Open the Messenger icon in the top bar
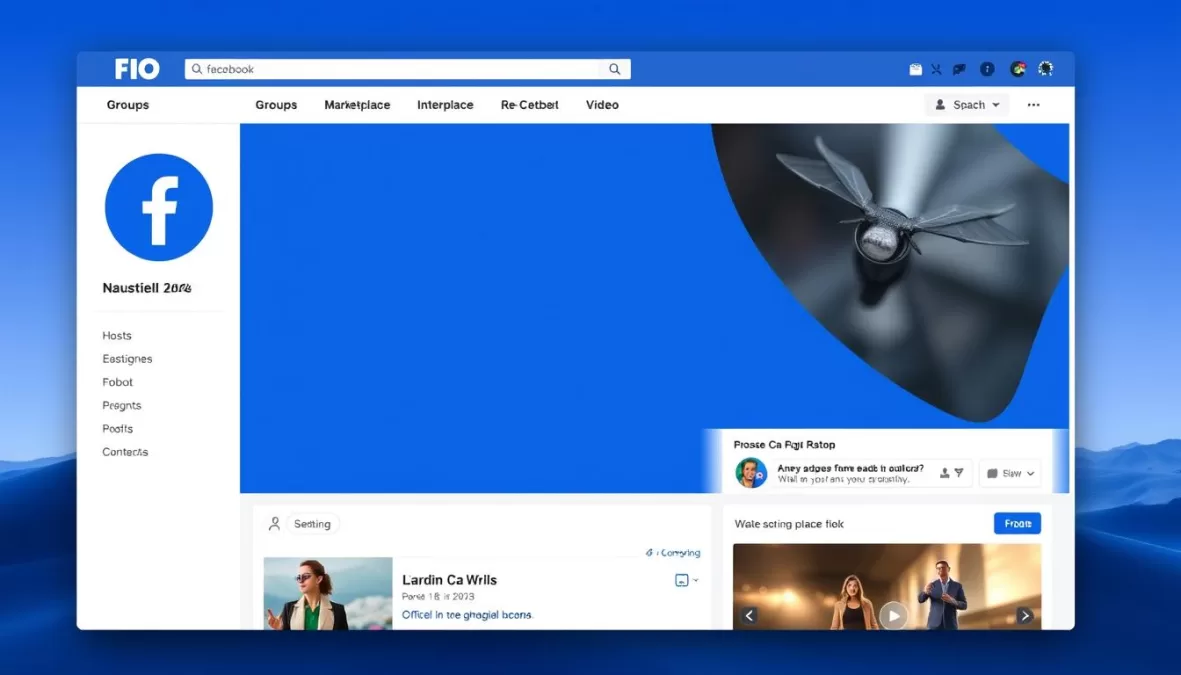Viewport: 1181px width, 675px height. pos(958,68)
